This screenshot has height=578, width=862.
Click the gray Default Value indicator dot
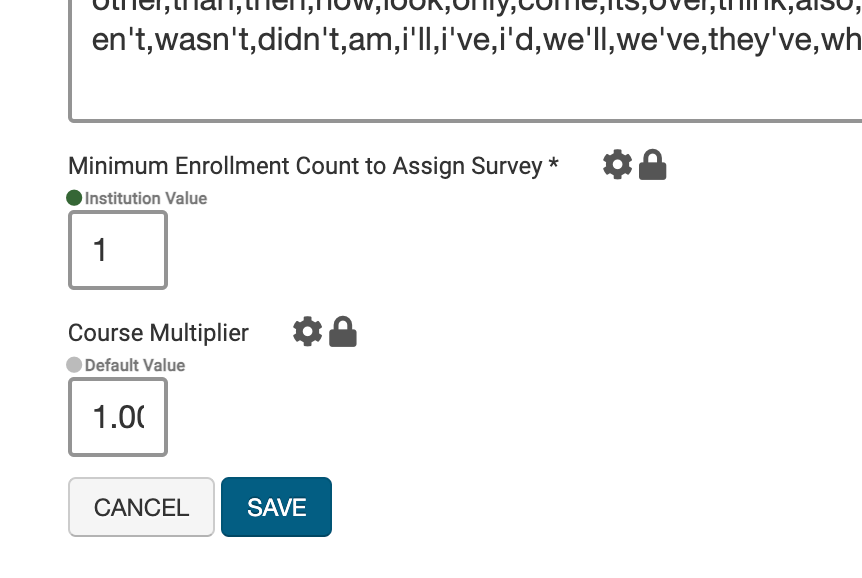tap(74, 365)
